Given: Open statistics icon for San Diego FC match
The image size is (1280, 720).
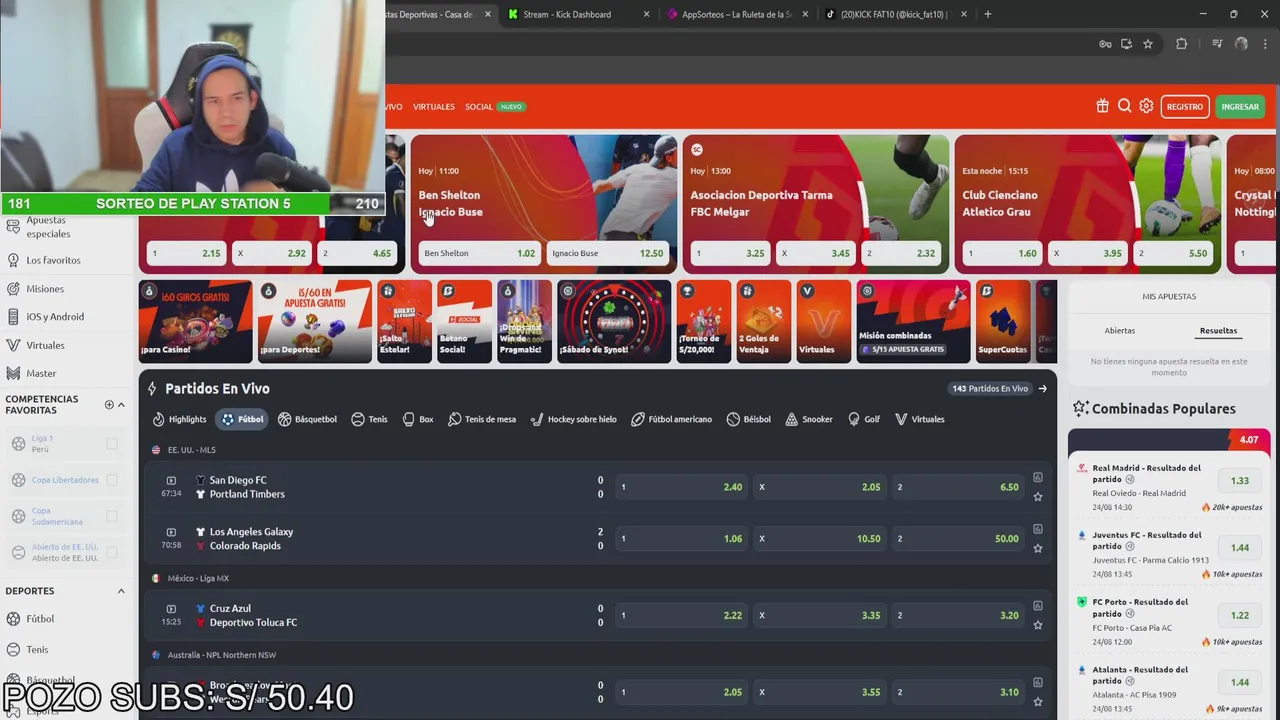Looking at the screenshot, I should (x=1038, y=478).
